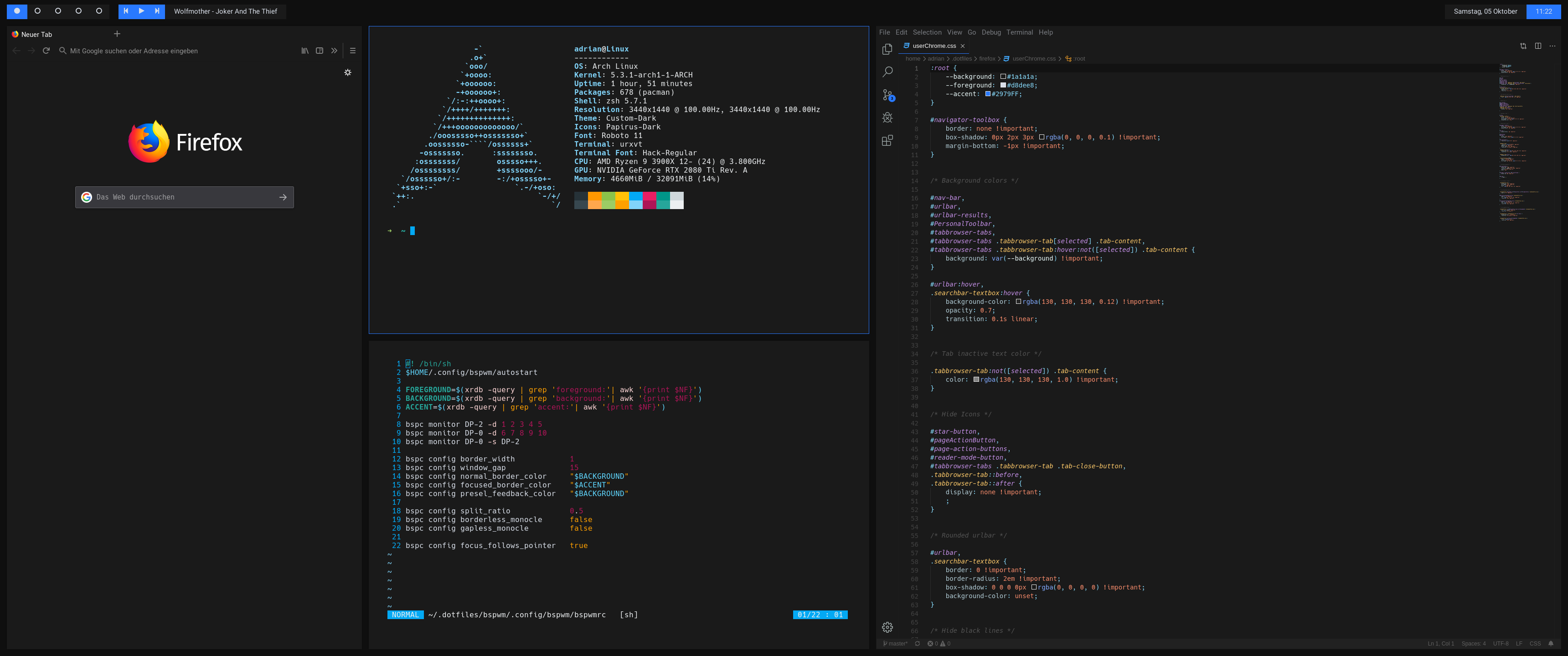
Task: Open Firefox library icon in toolbar
Action: (x=305, y=51)
